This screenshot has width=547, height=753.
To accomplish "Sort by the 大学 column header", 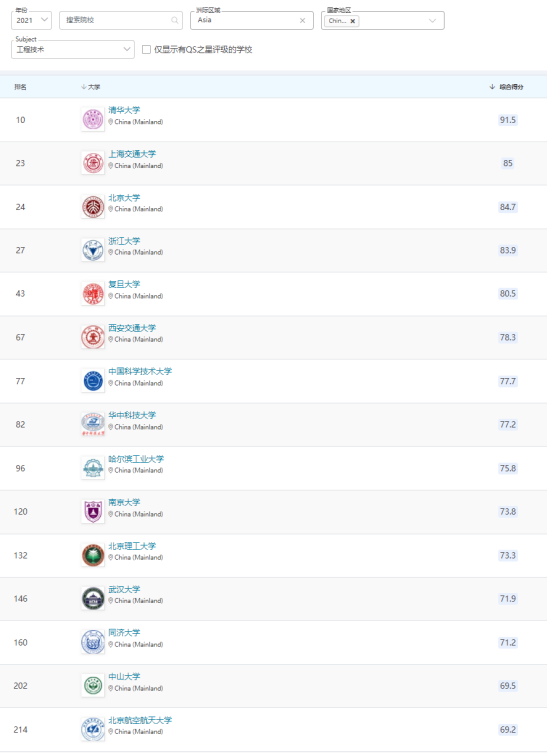I will point(91,87).
